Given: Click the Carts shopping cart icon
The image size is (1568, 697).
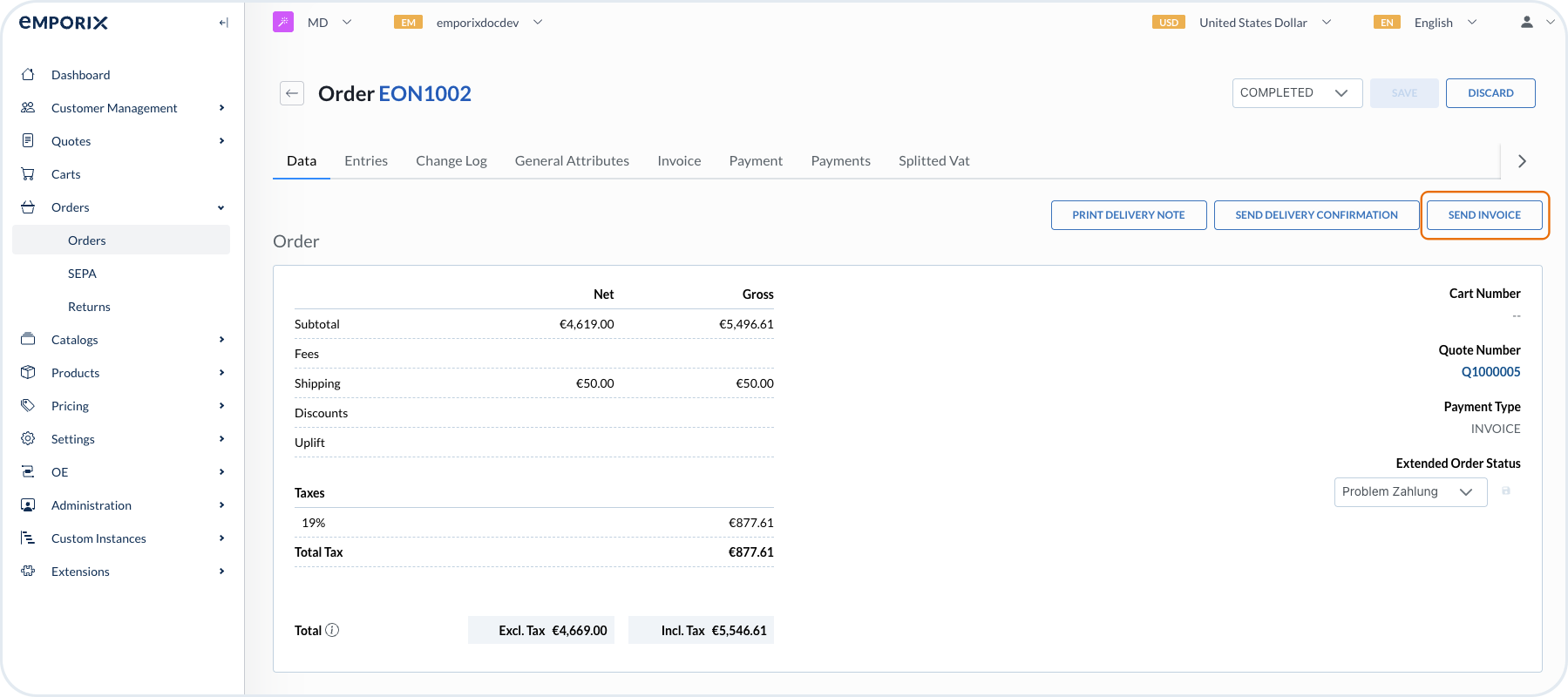Looking at the screenshot, I should (x=28, y=174).
